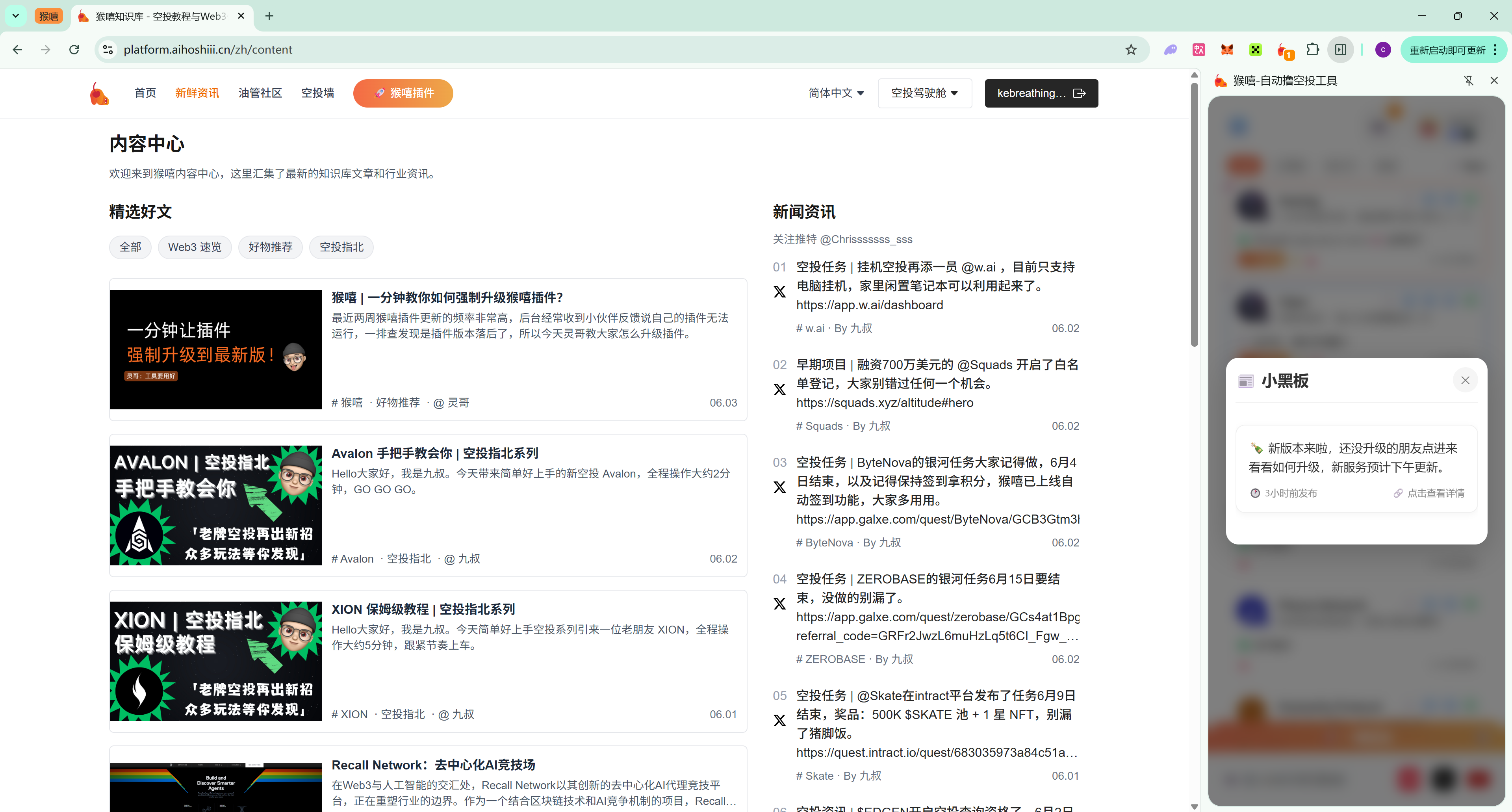Toggle the browser side panel icon
This screenshot has width=1512, height=812.
(x=1341, y=50)
